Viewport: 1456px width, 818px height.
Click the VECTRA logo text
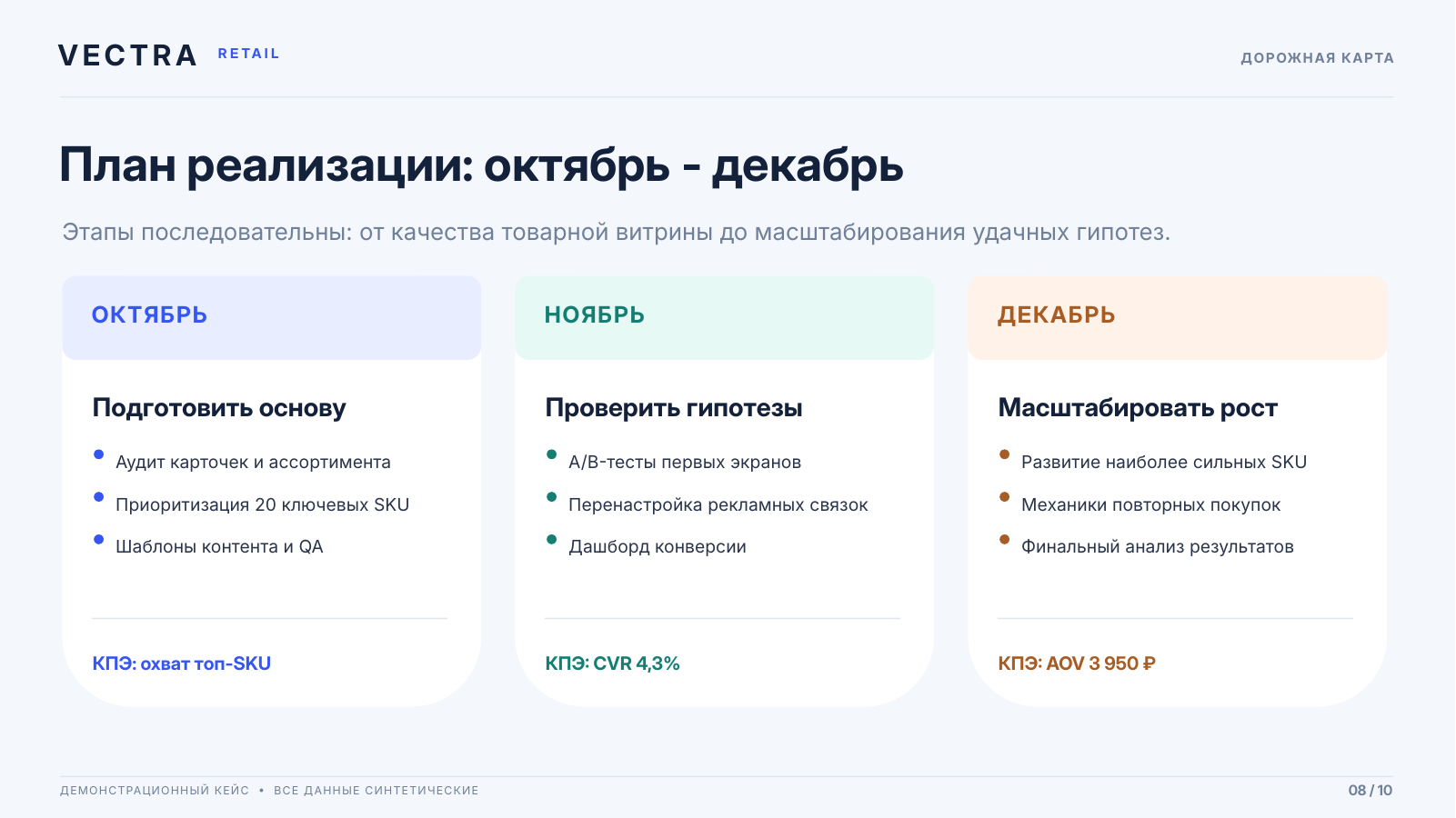(127, 55)
